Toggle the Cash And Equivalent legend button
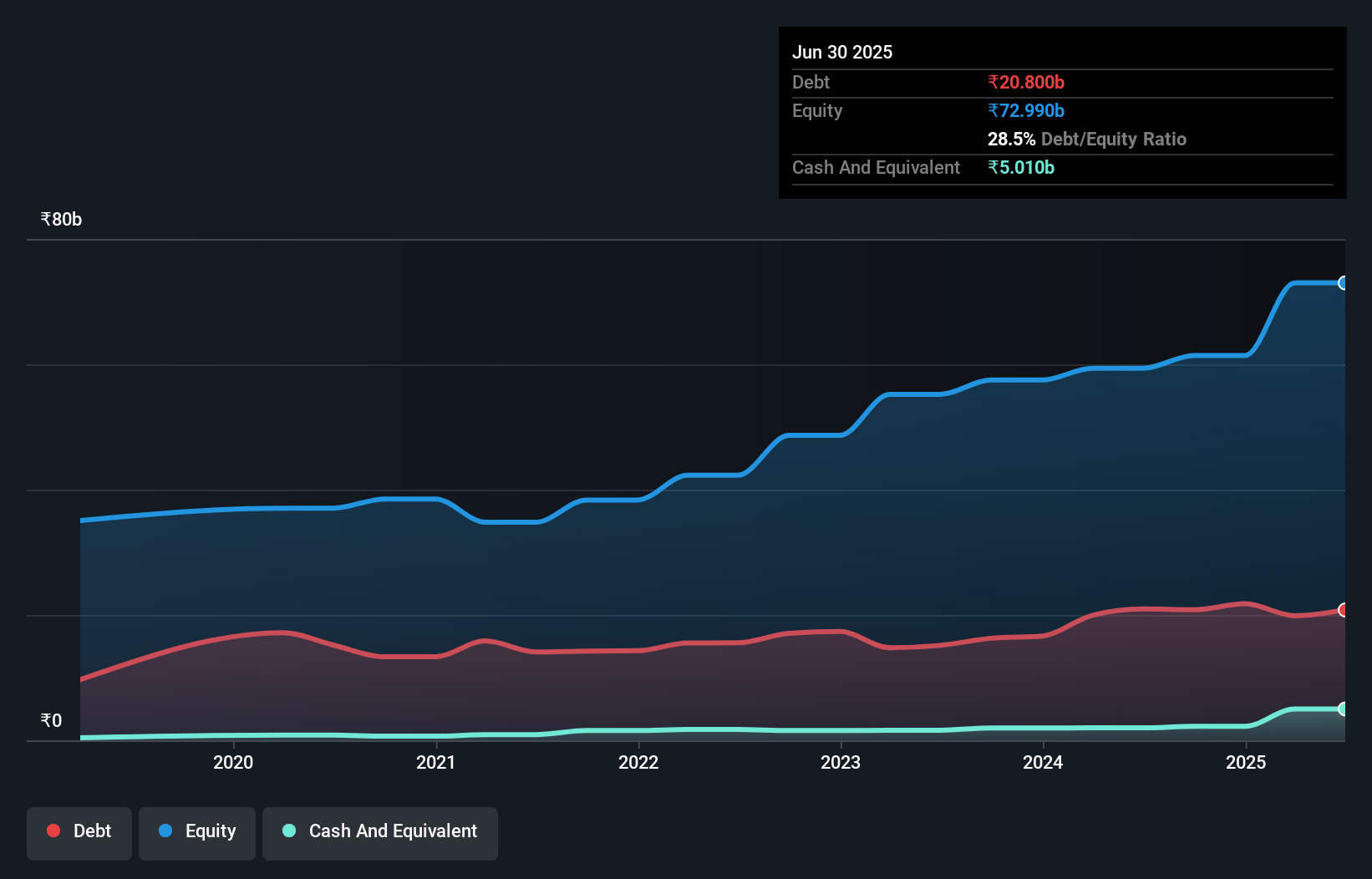This screenshot has height=879, width=1372. 380,833
